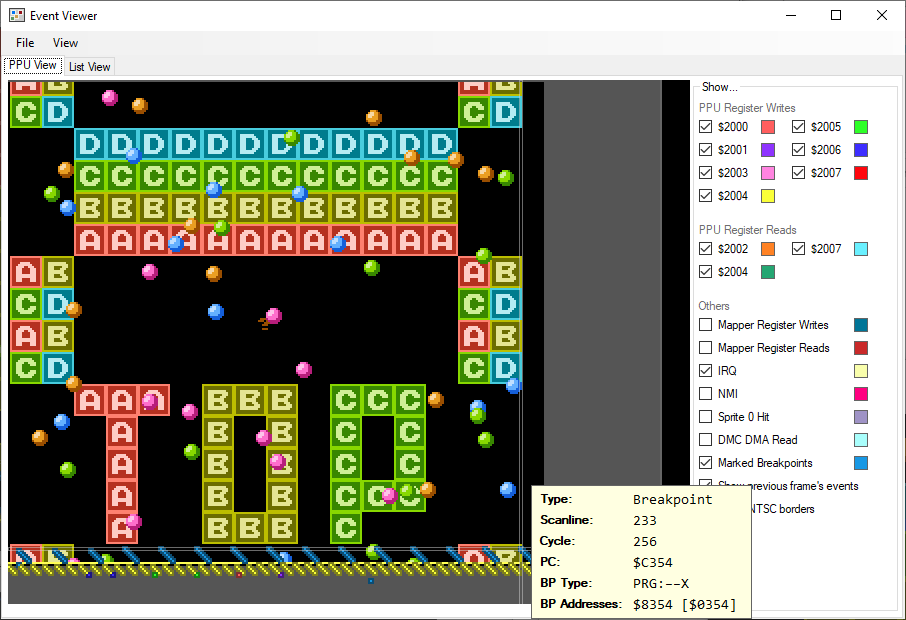Change the NMI color swatch
Image resolution: width=906 pixels, height=620 pixels.
click(x=861, y=394)
